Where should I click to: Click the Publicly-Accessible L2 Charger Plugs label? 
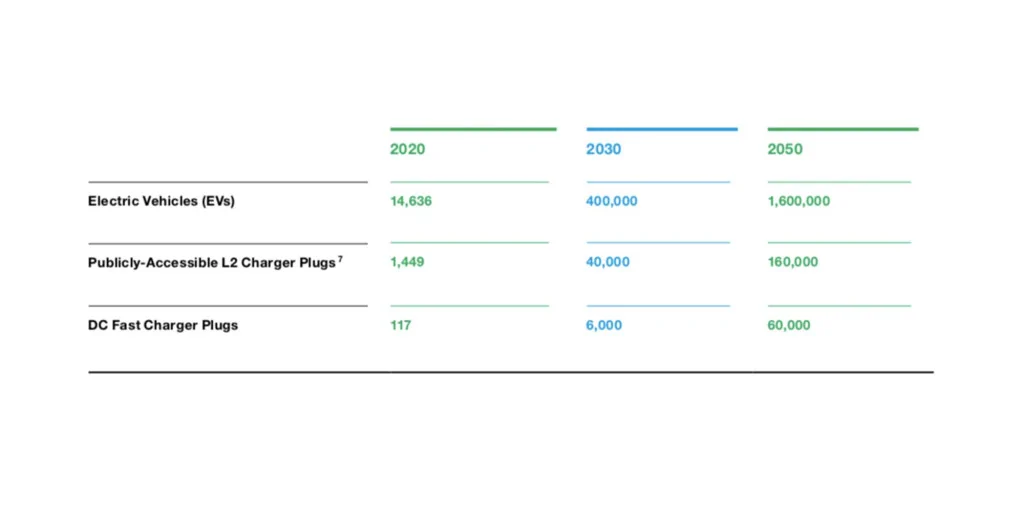click(211, 263)
